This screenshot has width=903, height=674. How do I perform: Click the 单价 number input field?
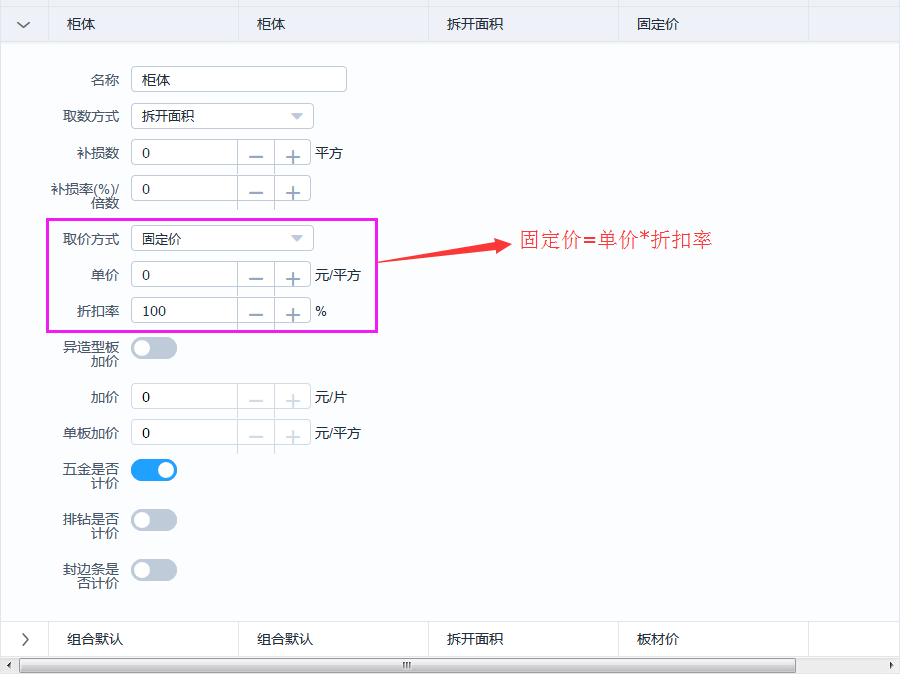click(x=184, y=275)
